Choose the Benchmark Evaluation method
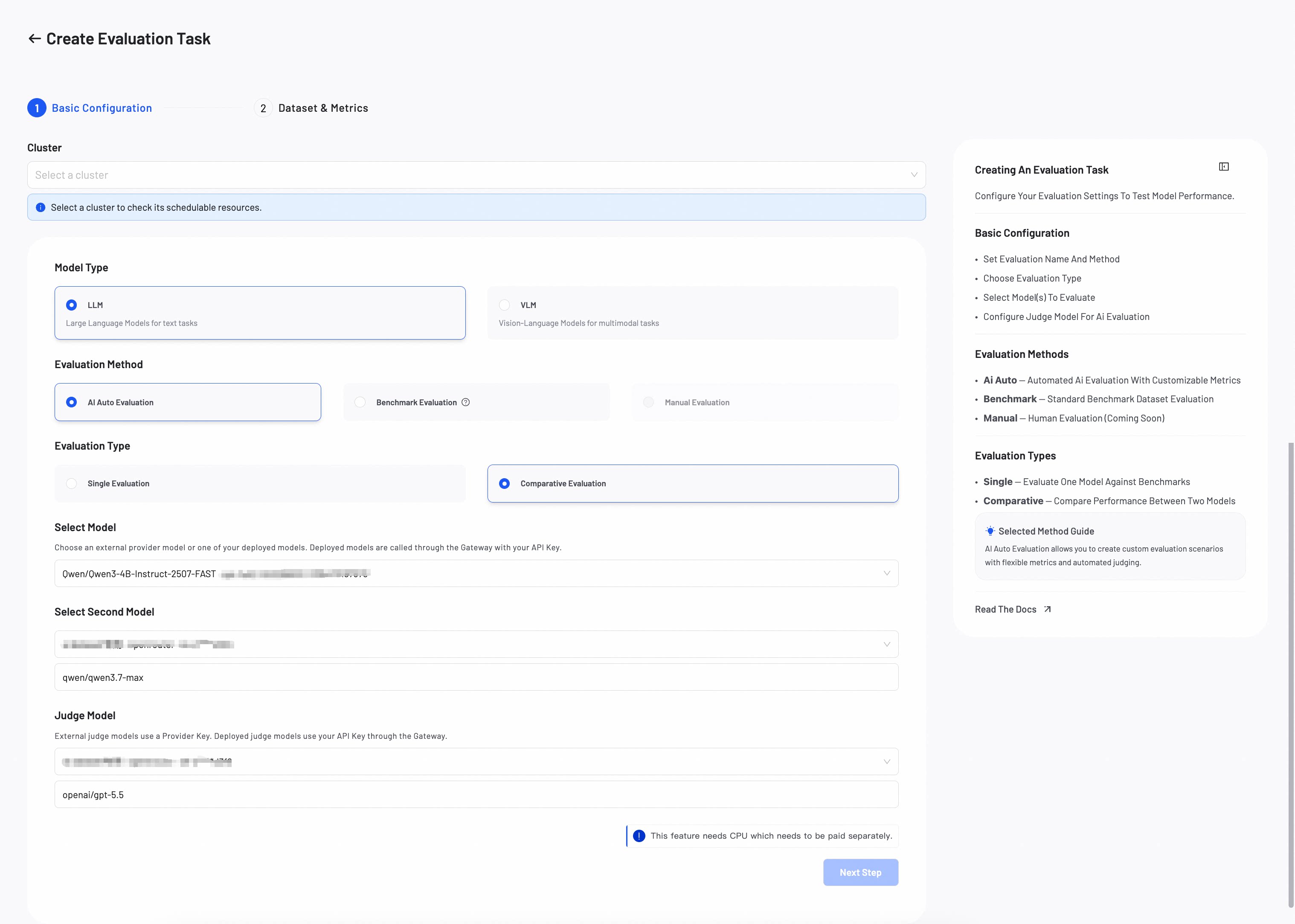 click(x=476, y=402)
